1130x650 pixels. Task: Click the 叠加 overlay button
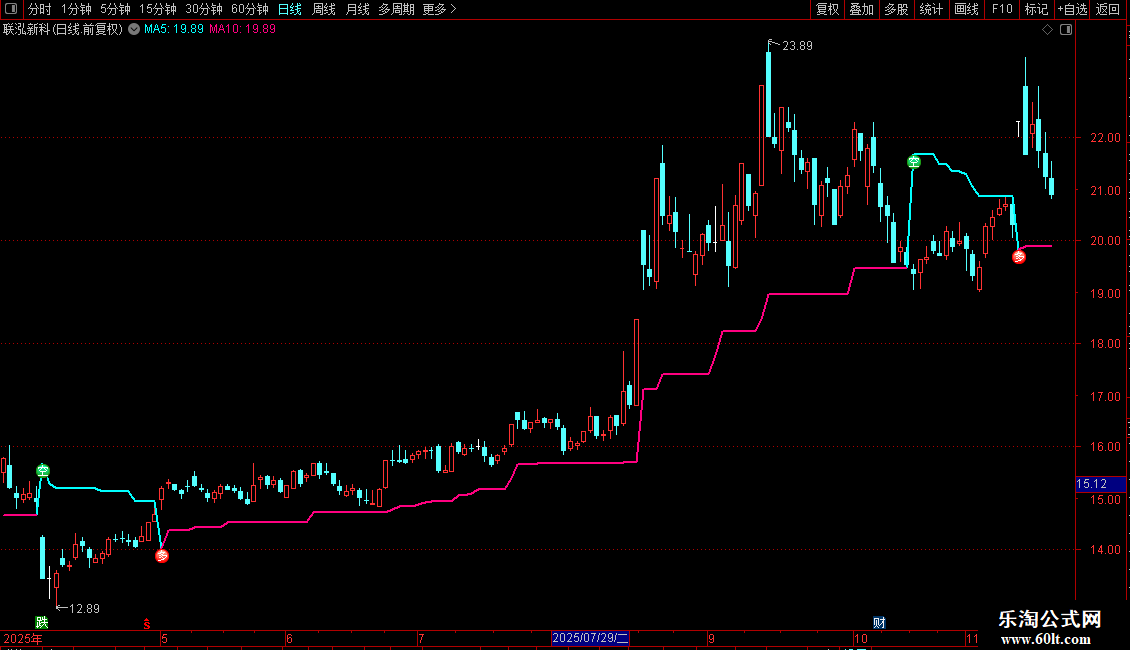click(861, 9)
